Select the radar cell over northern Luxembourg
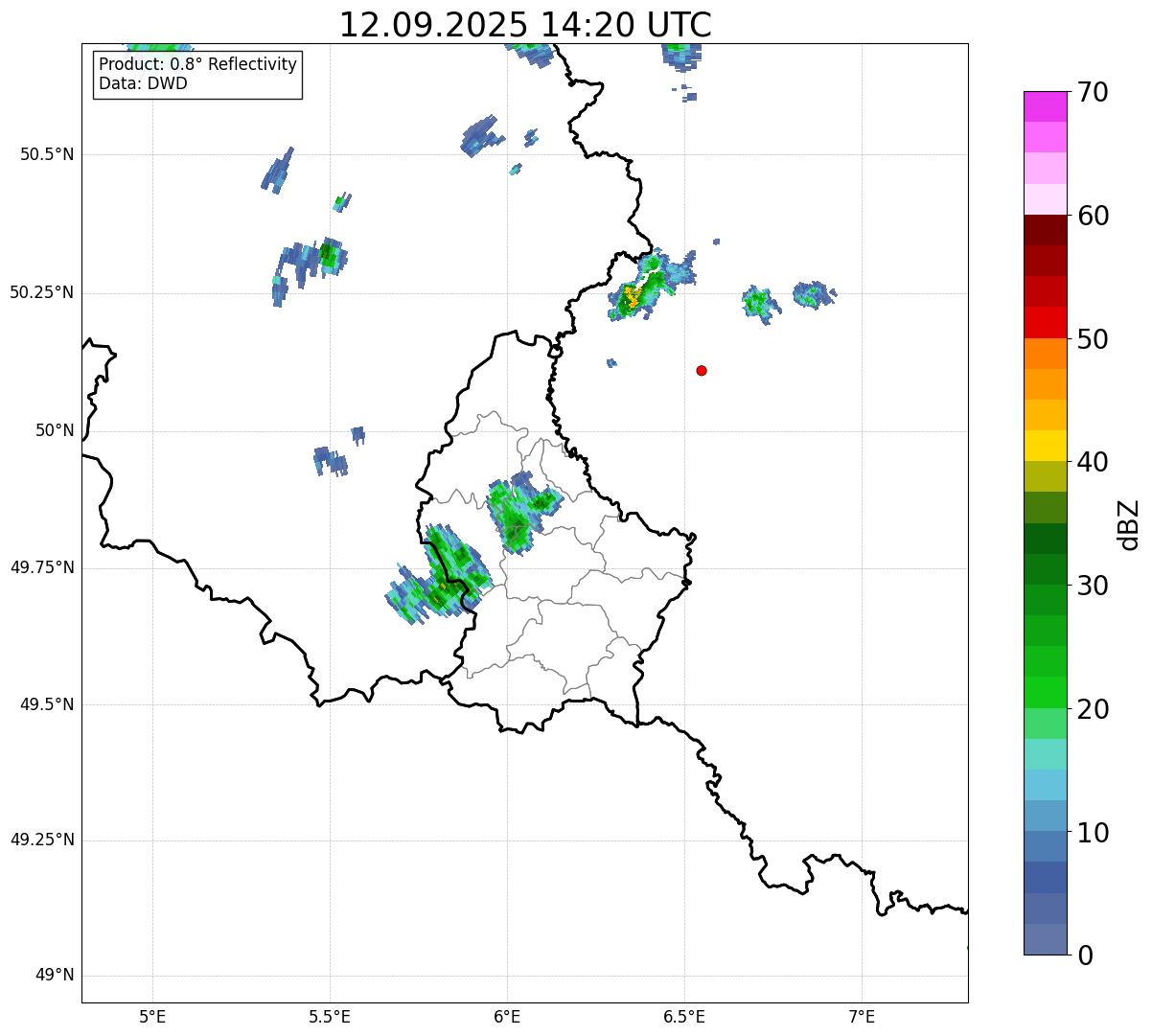 click(518, 514)
